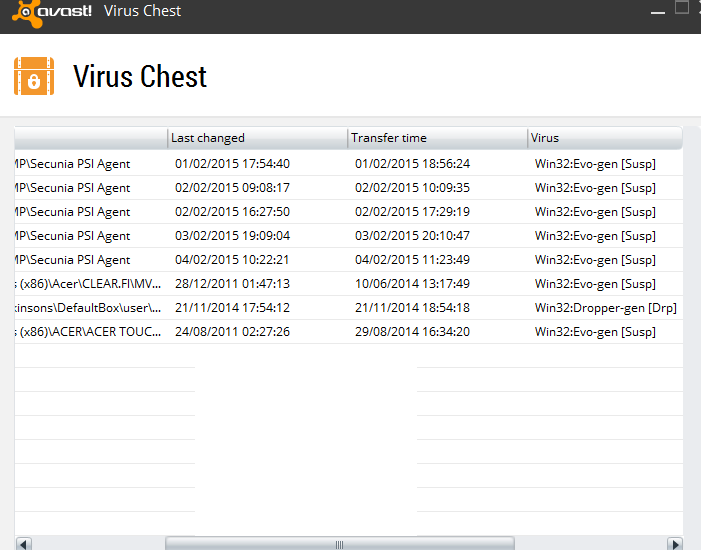The width and height of the screenshot is (701, 550).
Task: Click the orange Virus Chest icon
Action: (x=34, y=76)
